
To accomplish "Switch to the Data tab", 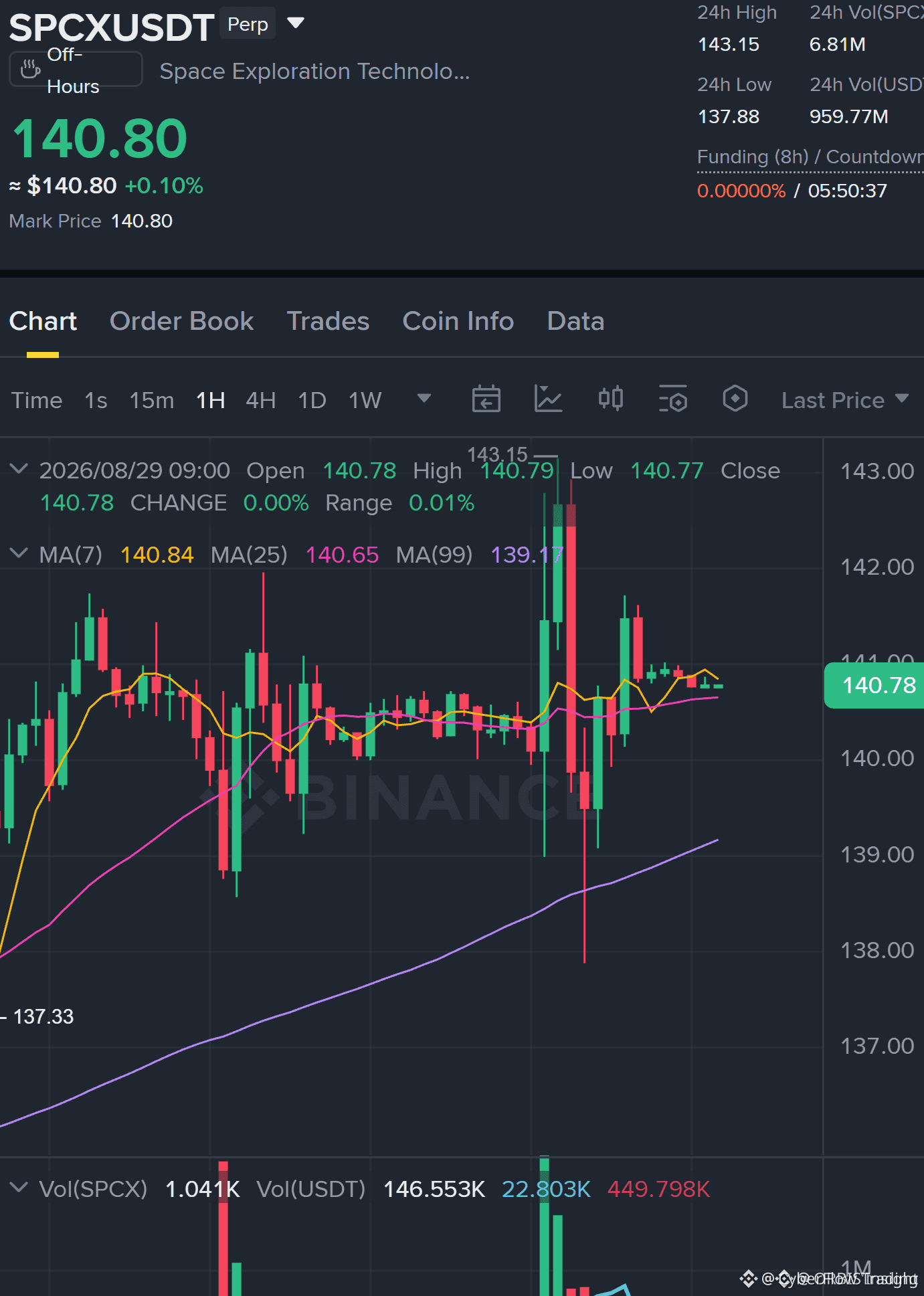I will [x=576, y=321].
